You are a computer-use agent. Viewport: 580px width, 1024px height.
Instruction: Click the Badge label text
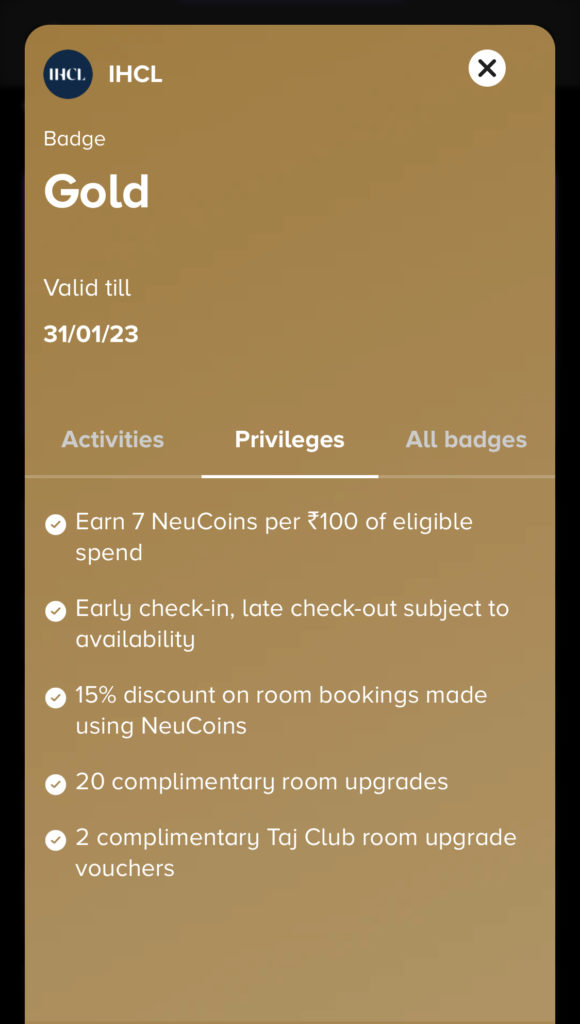coord(74,139)
